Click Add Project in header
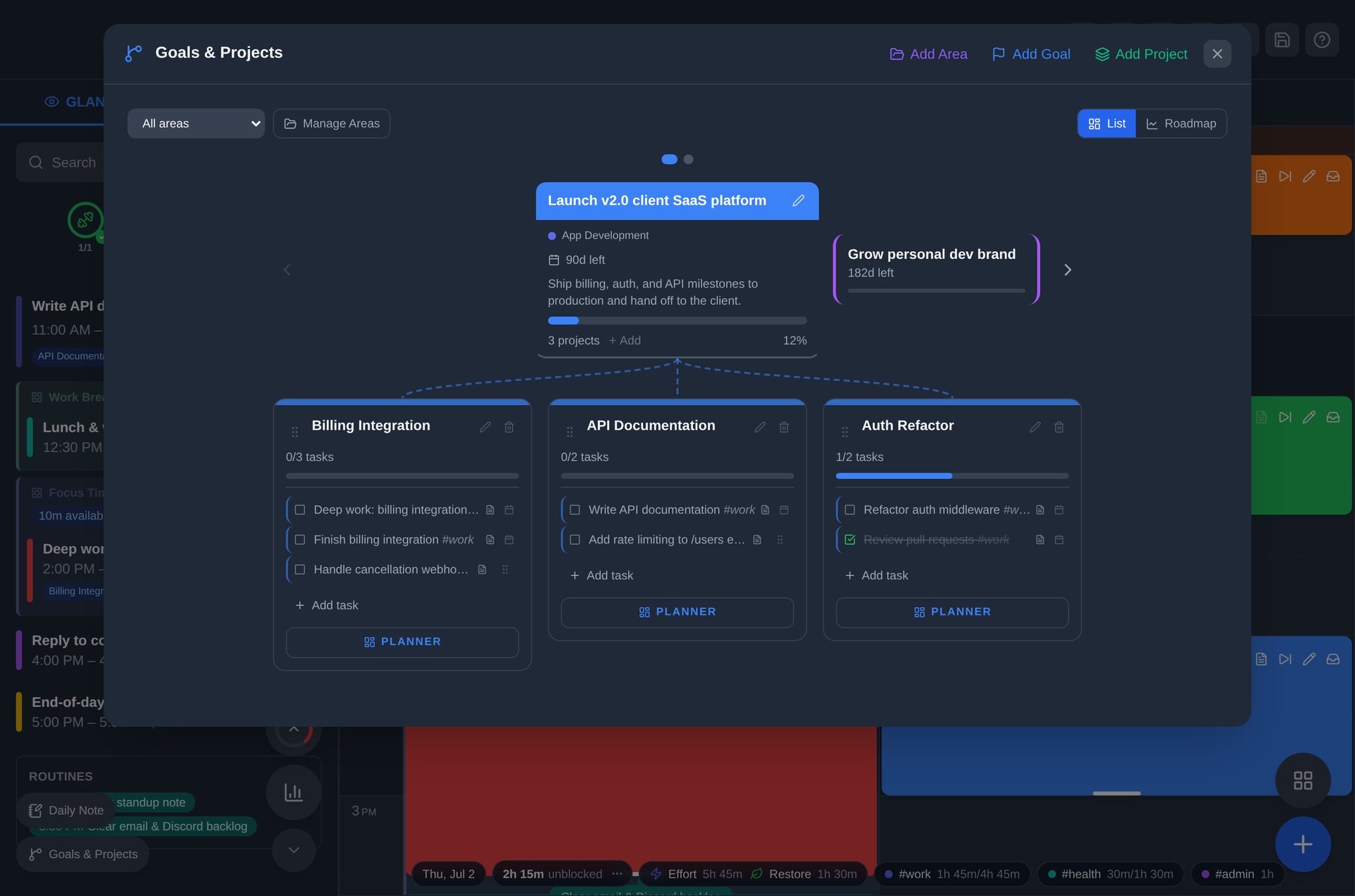This screenshot has height=896, width=1355. pyautogui.click(x=1141, y=54)
